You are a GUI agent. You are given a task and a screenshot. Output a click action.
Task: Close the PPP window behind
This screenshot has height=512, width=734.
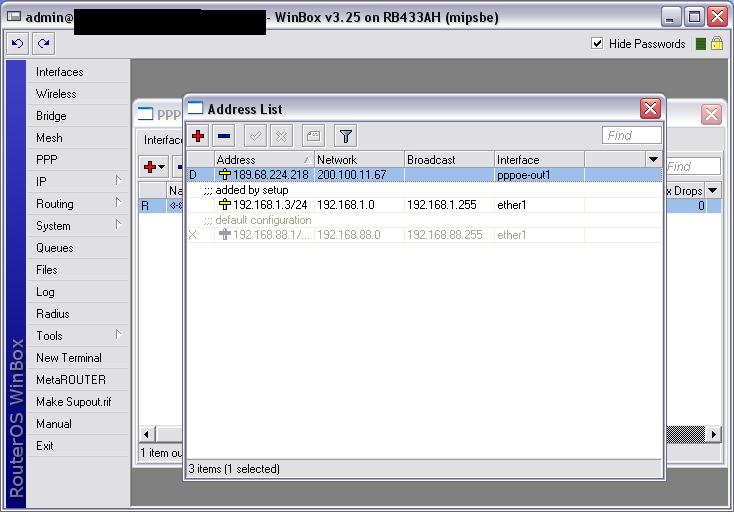(711, 114)
